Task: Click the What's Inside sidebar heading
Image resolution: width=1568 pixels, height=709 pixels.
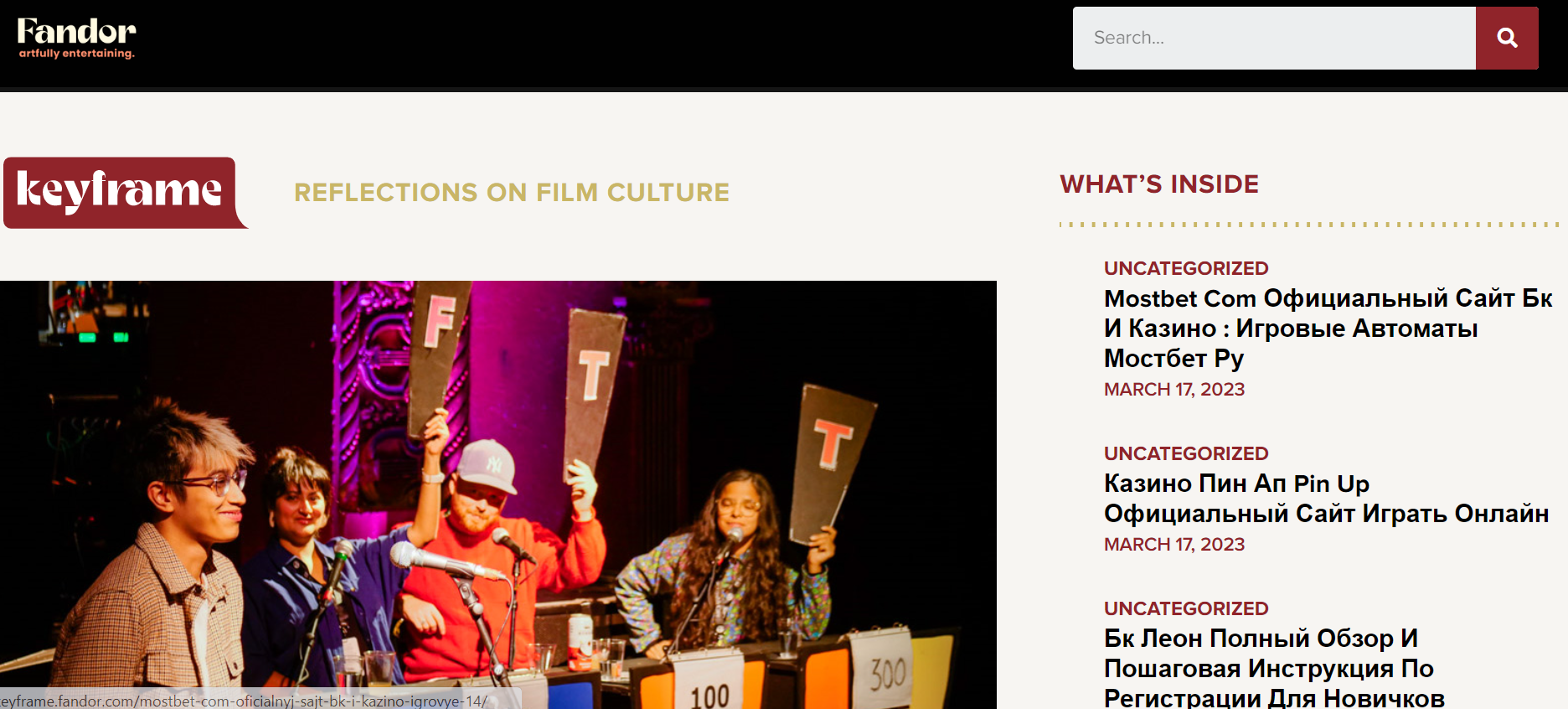Action: 1159,184
